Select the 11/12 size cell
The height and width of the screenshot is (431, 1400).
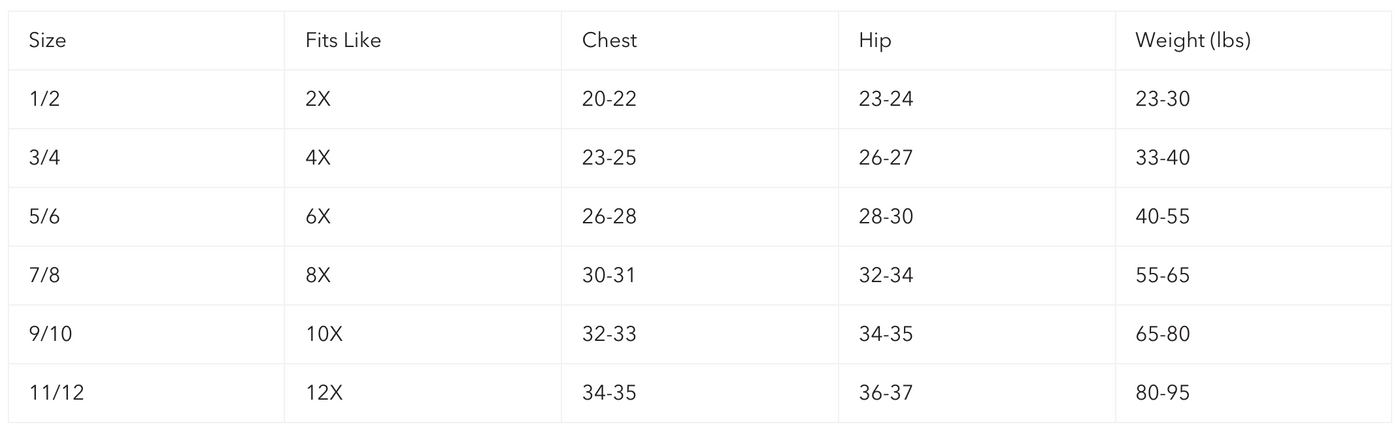[x=56, y=393]
